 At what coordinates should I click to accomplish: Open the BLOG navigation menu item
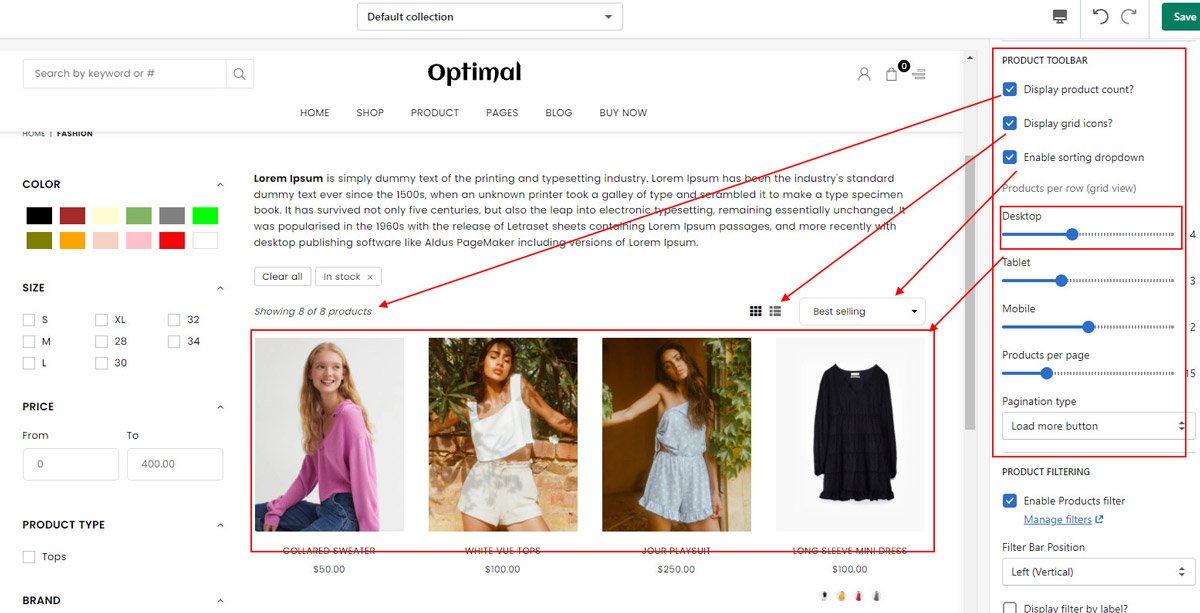point(559,113)
